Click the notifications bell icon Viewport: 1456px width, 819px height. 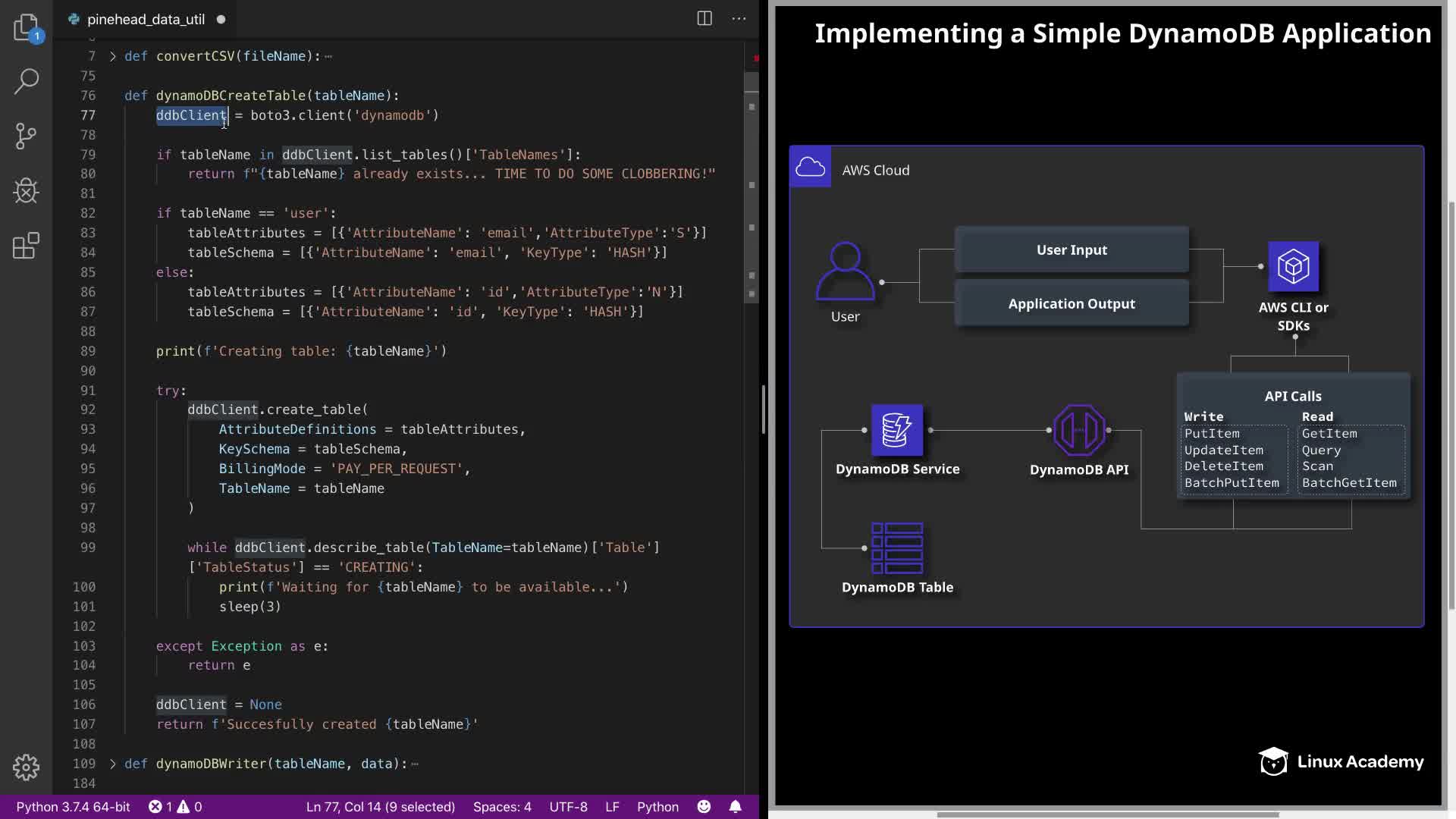[x=735, y=806]
